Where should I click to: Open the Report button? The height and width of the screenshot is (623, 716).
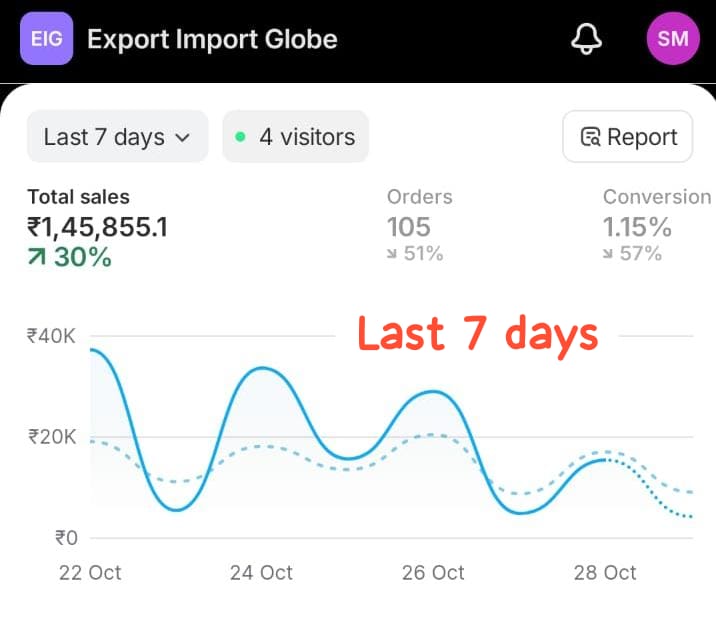click(x=628, y=137)
